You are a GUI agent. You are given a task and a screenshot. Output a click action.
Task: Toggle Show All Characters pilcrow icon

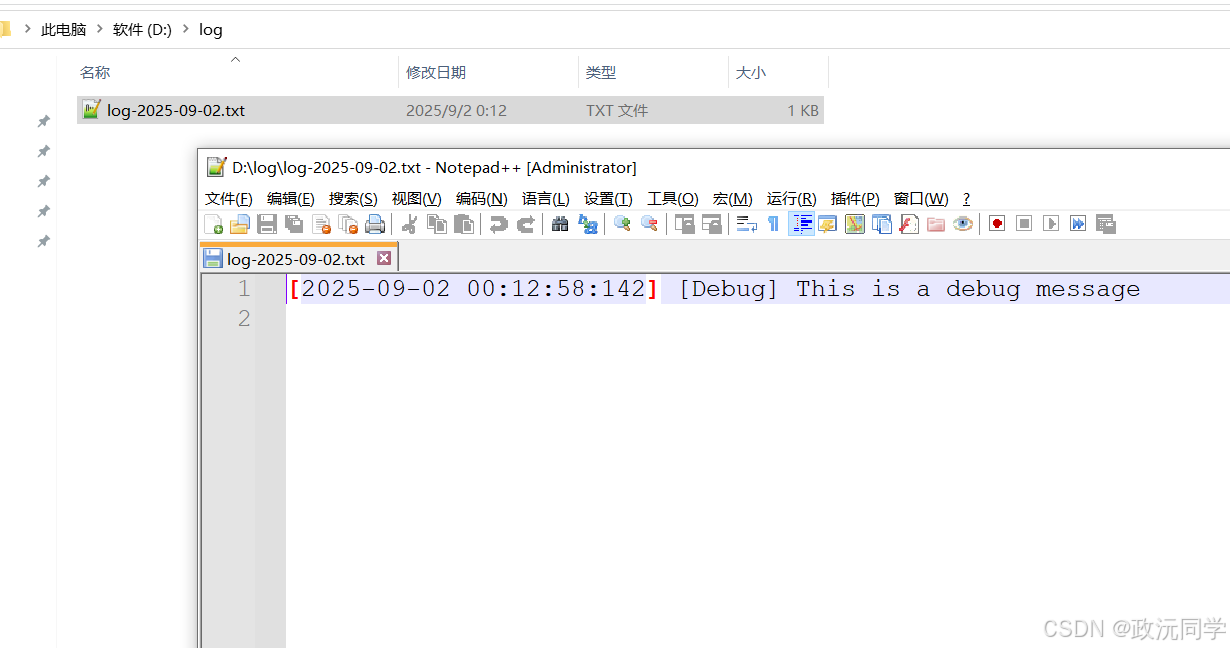tap(773, 224)
